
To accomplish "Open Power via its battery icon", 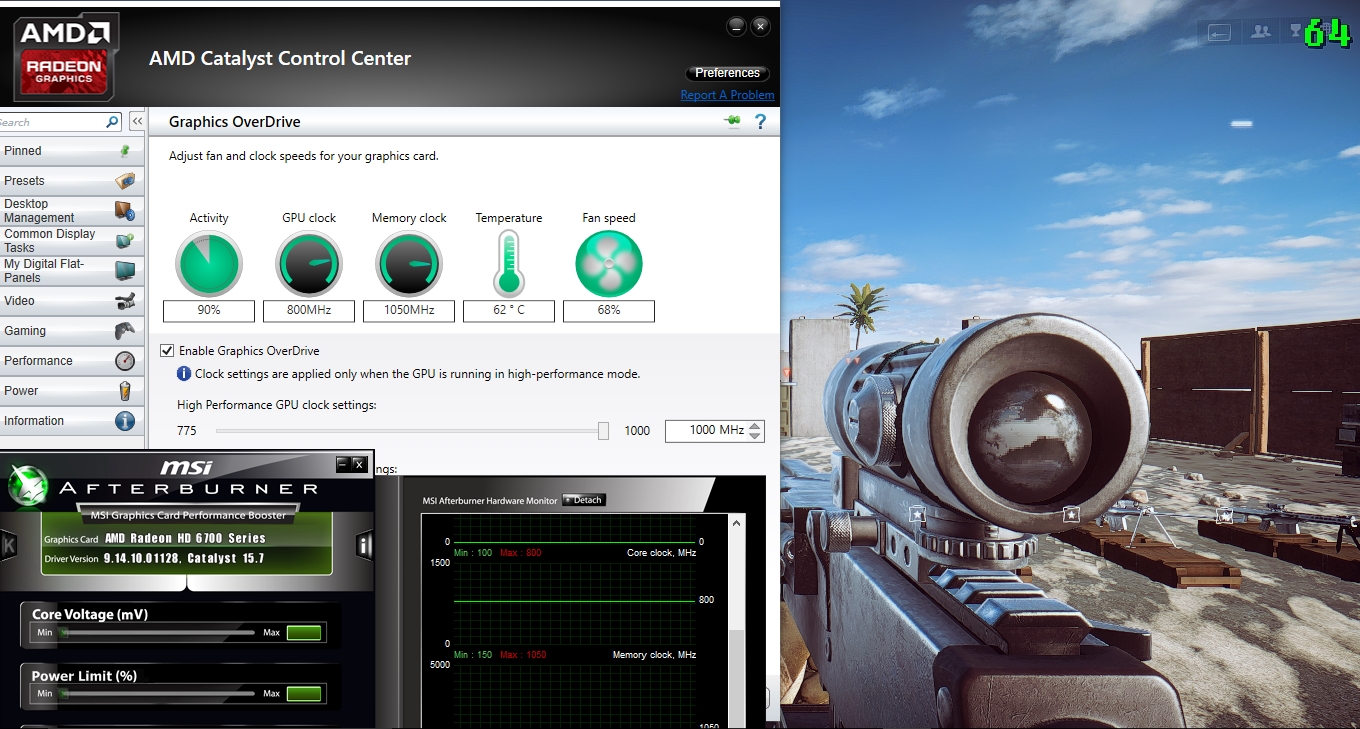I will [x=125, y=391].
